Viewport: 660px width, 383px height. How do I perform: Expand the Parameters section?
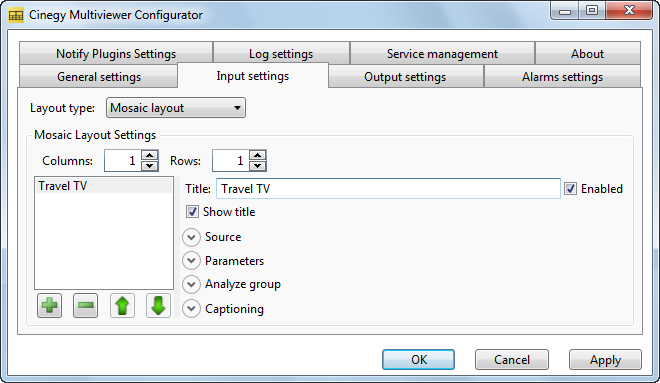click(x=191, y=261)
